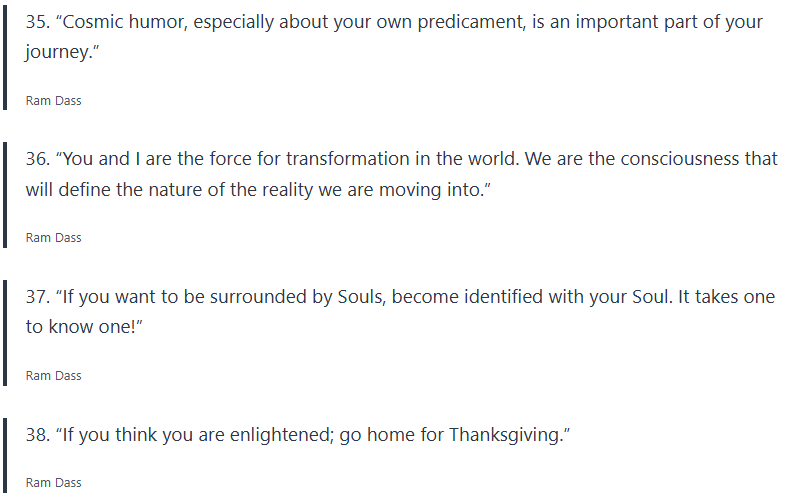809x500 pixels.
Task: Click the Ram Dass attribution under quote 36
Action: click(x=53, y=238)
